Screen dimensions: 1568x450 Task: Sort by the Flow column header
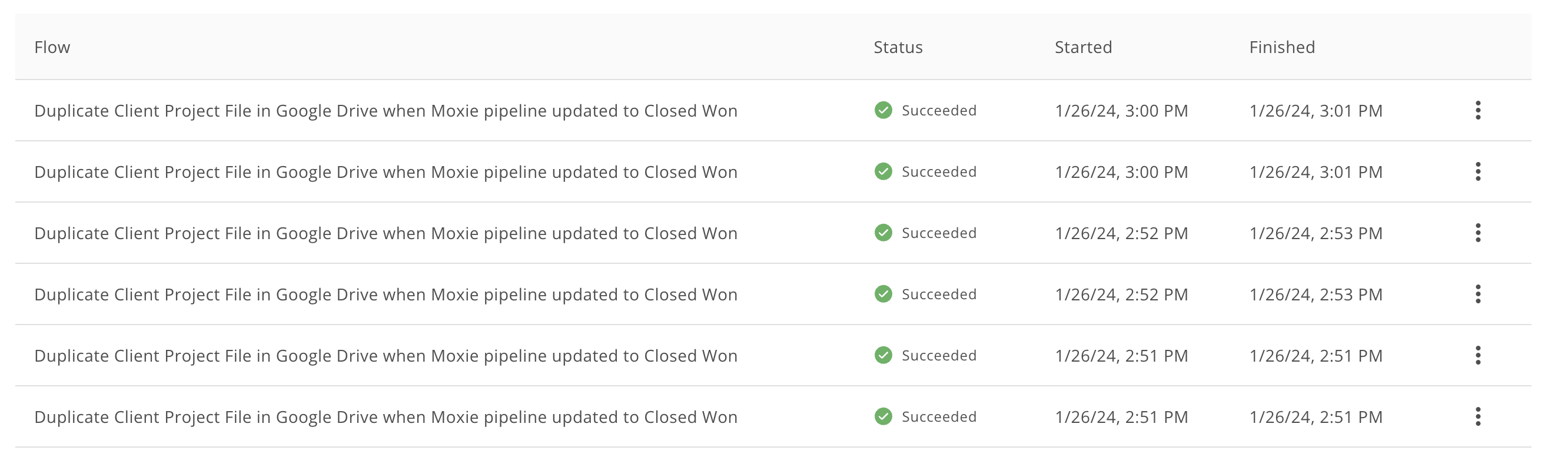(x=52, y=48)
